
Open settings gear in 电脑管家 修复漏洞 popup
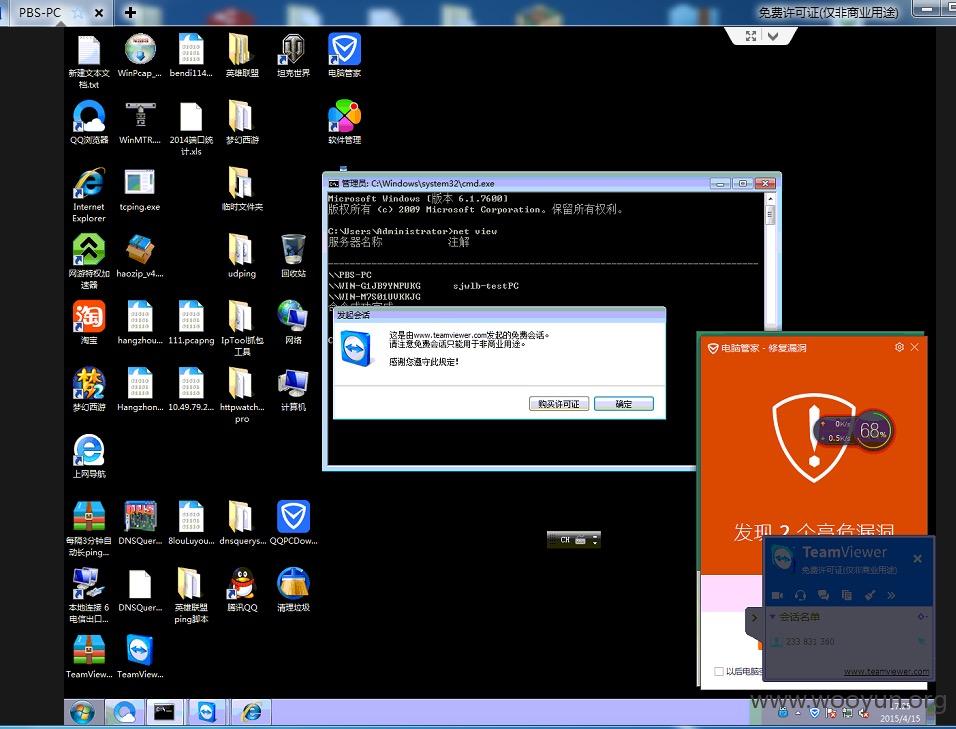pos(899,347)
